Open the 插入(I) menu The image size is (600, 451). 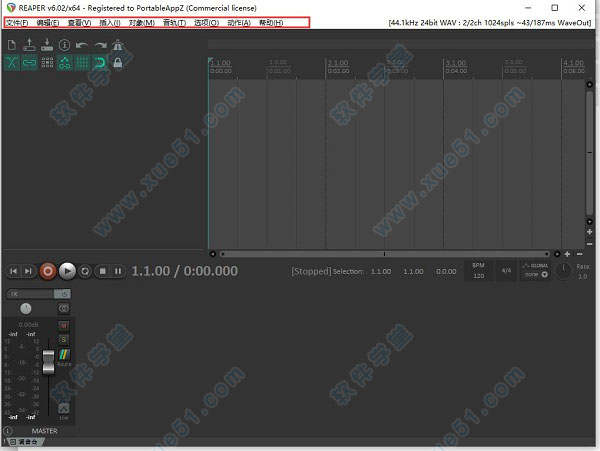[x=110, y=23]
